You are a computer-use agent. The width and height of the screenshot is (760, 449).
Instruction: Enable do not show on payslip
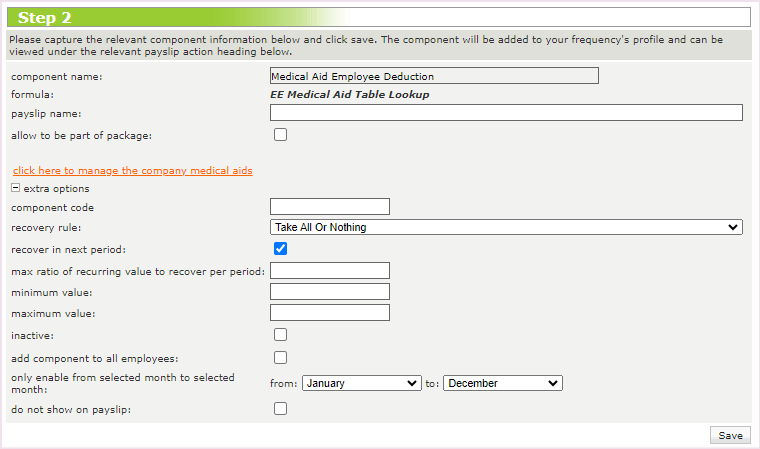coord(281,408)
